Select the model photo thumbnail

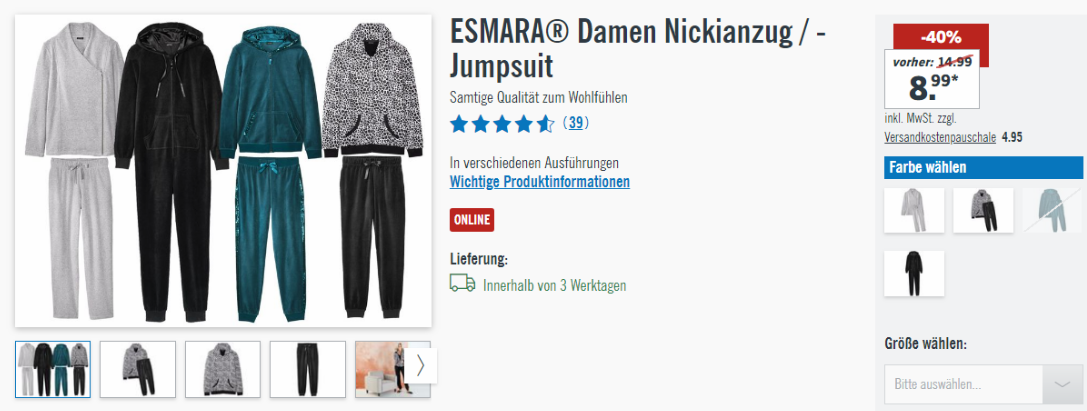point(382,369)
